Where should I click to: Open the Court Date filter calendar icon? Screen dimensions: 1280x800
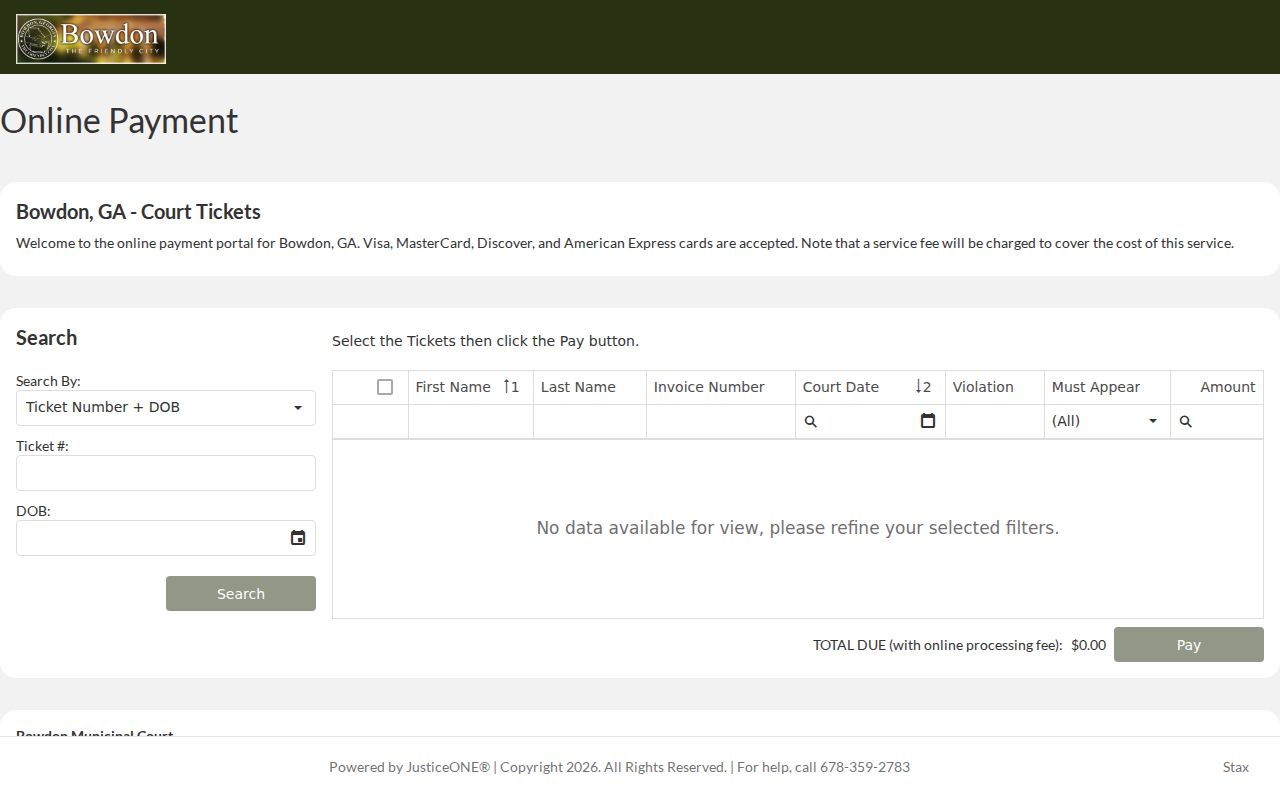928,421
